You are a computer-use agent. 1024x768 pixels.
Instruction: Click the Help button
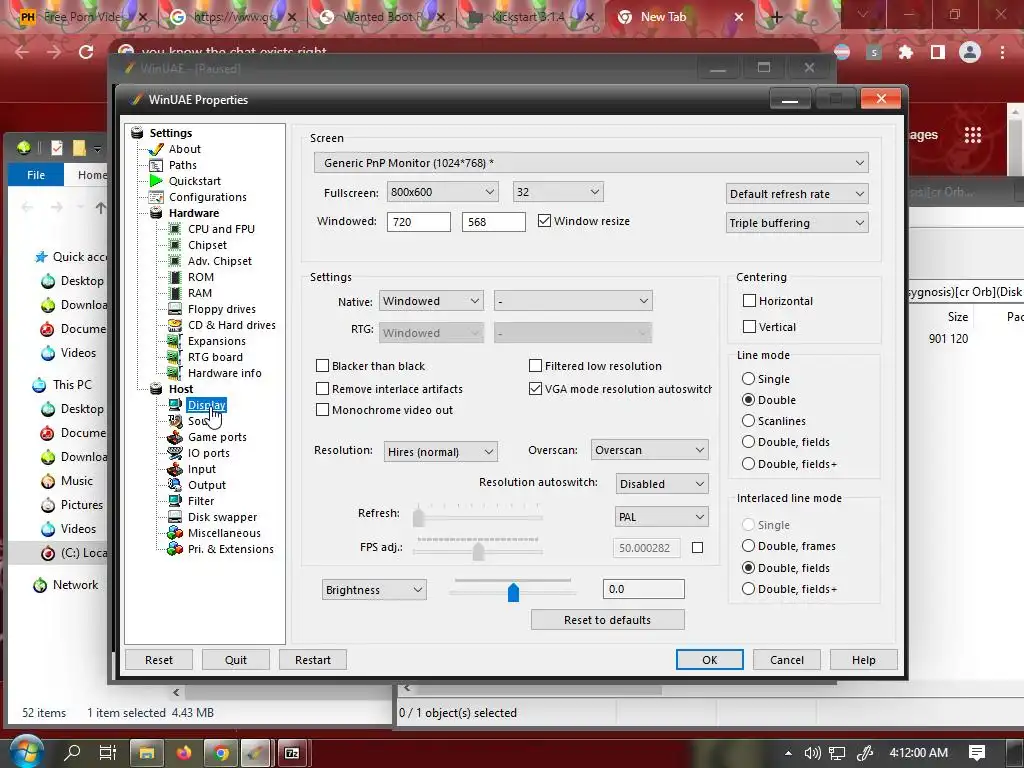pyautogui.click(x=863, y=660)
